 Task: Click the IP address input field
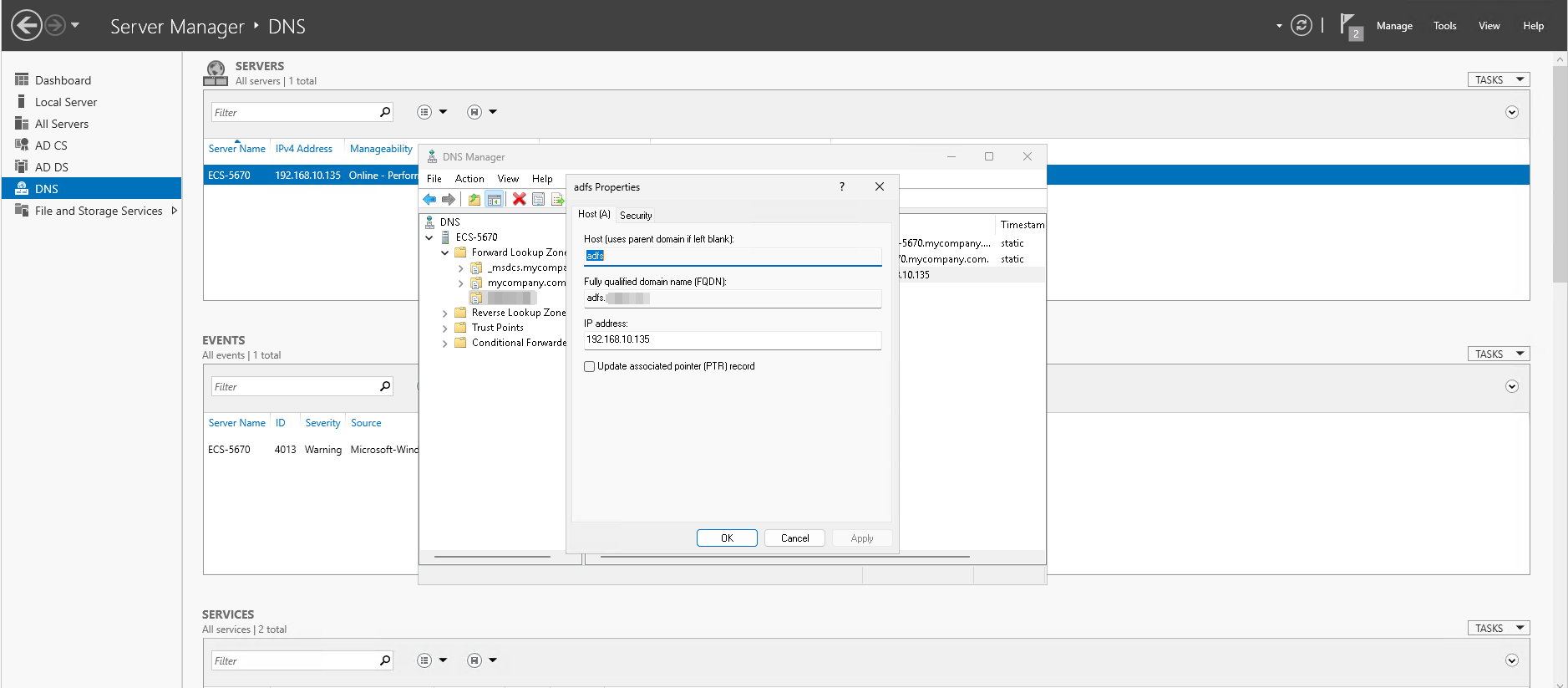(732, 339)
